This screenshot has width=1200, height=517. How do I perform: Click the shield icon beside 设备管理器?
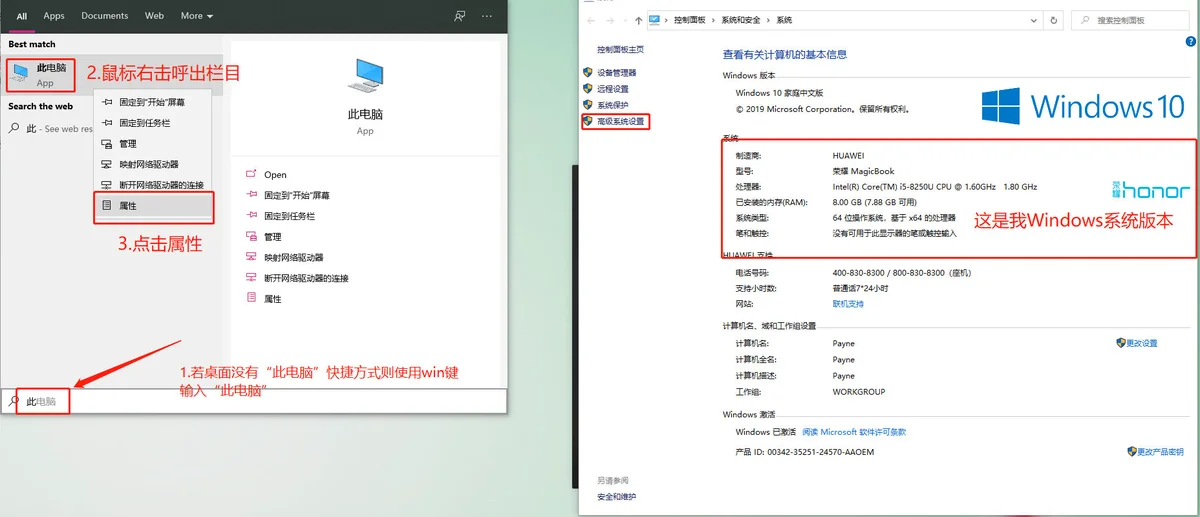tap(588, 73)
